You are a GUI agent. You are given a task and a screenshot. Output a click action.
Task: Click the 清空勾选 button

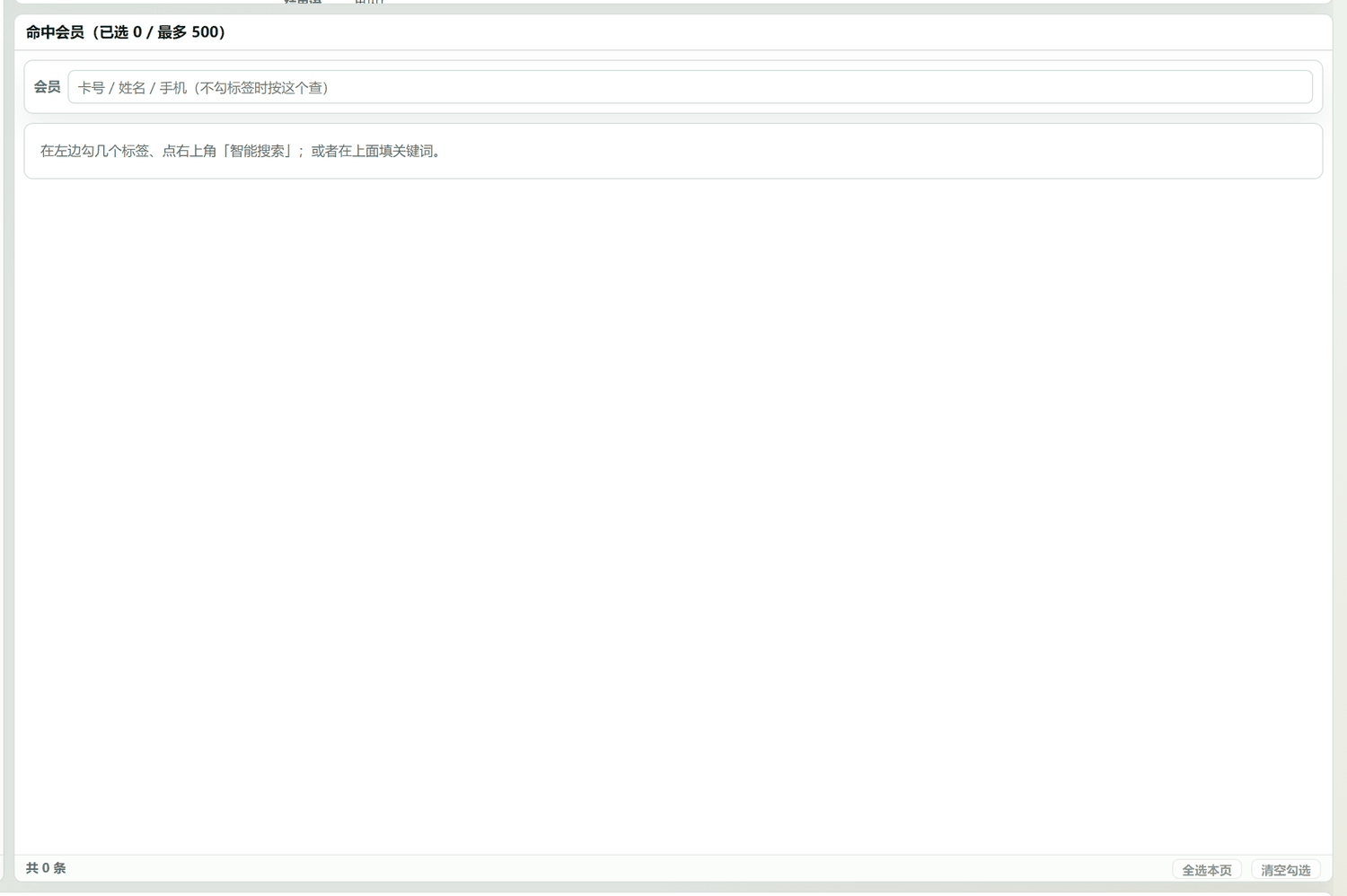tap(1285, 869)
